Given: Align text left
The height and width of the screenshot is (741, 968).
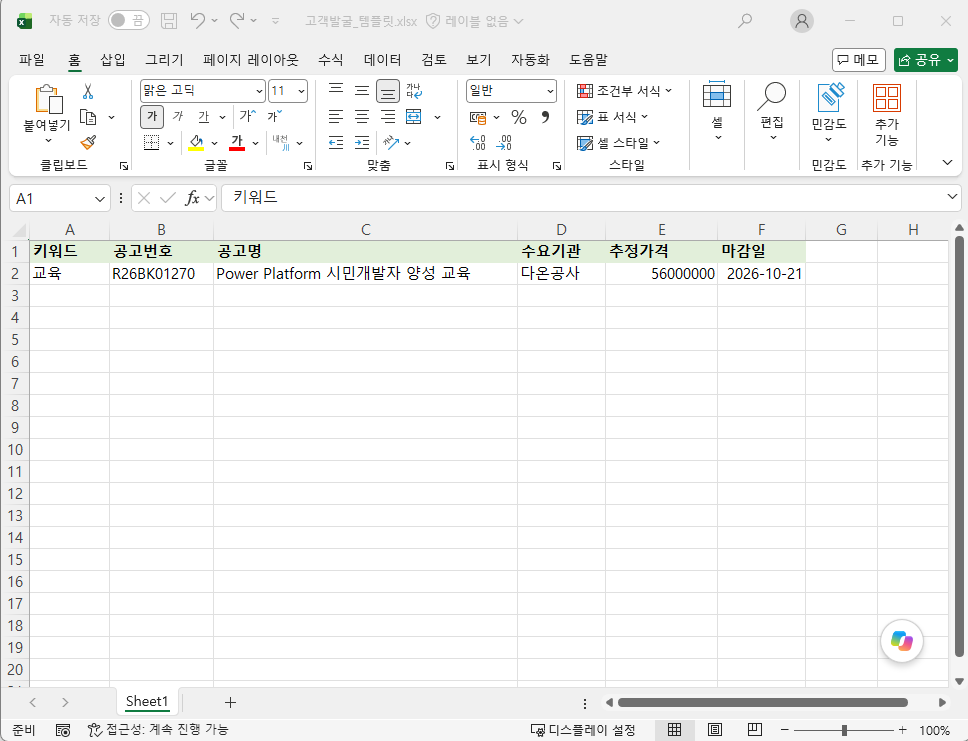Looking at the screenshot, I should click(x=336, y=117).
